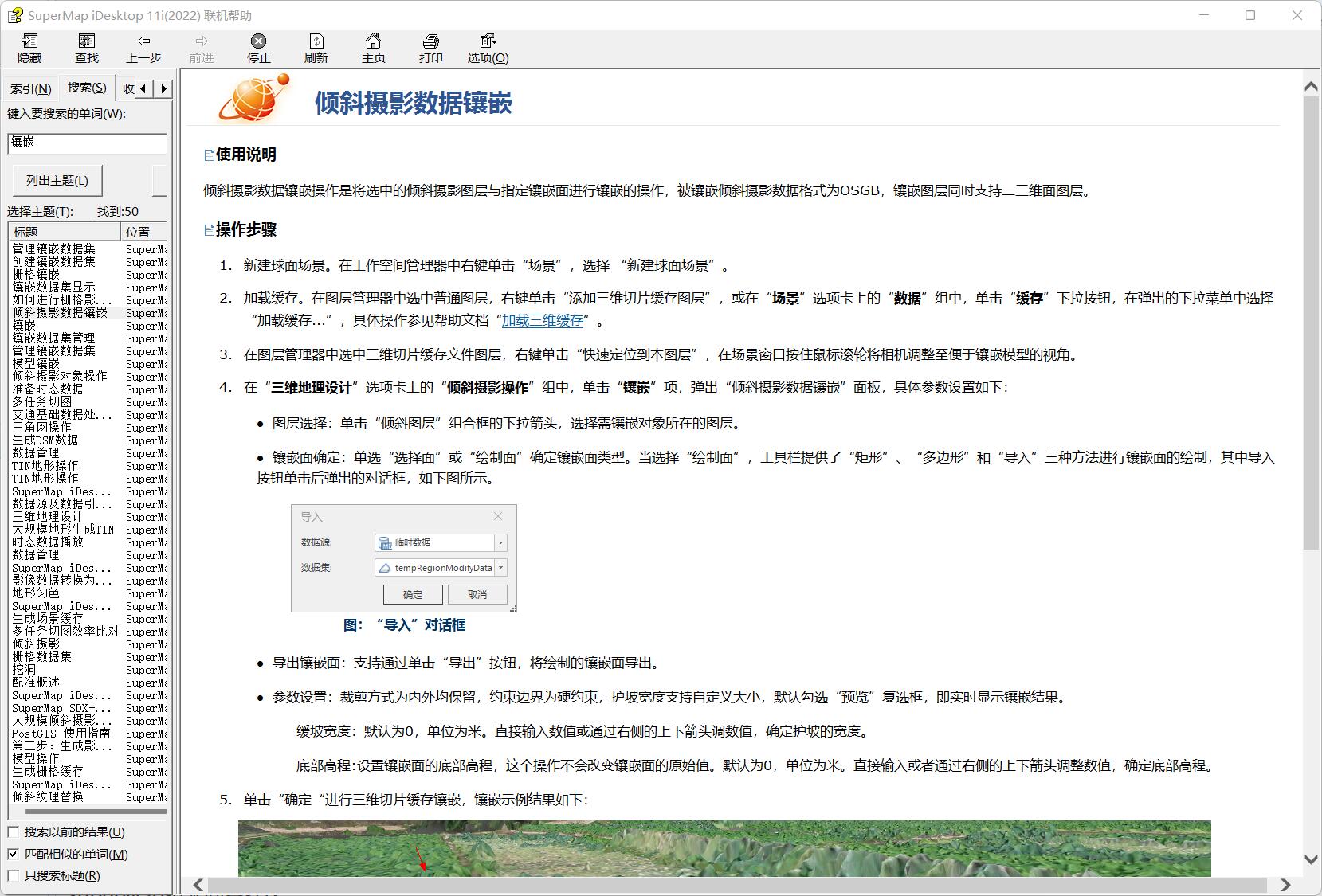Select topic 挖洞
The height and width of the screenshot is (896, 1322).
pos(24,670)
